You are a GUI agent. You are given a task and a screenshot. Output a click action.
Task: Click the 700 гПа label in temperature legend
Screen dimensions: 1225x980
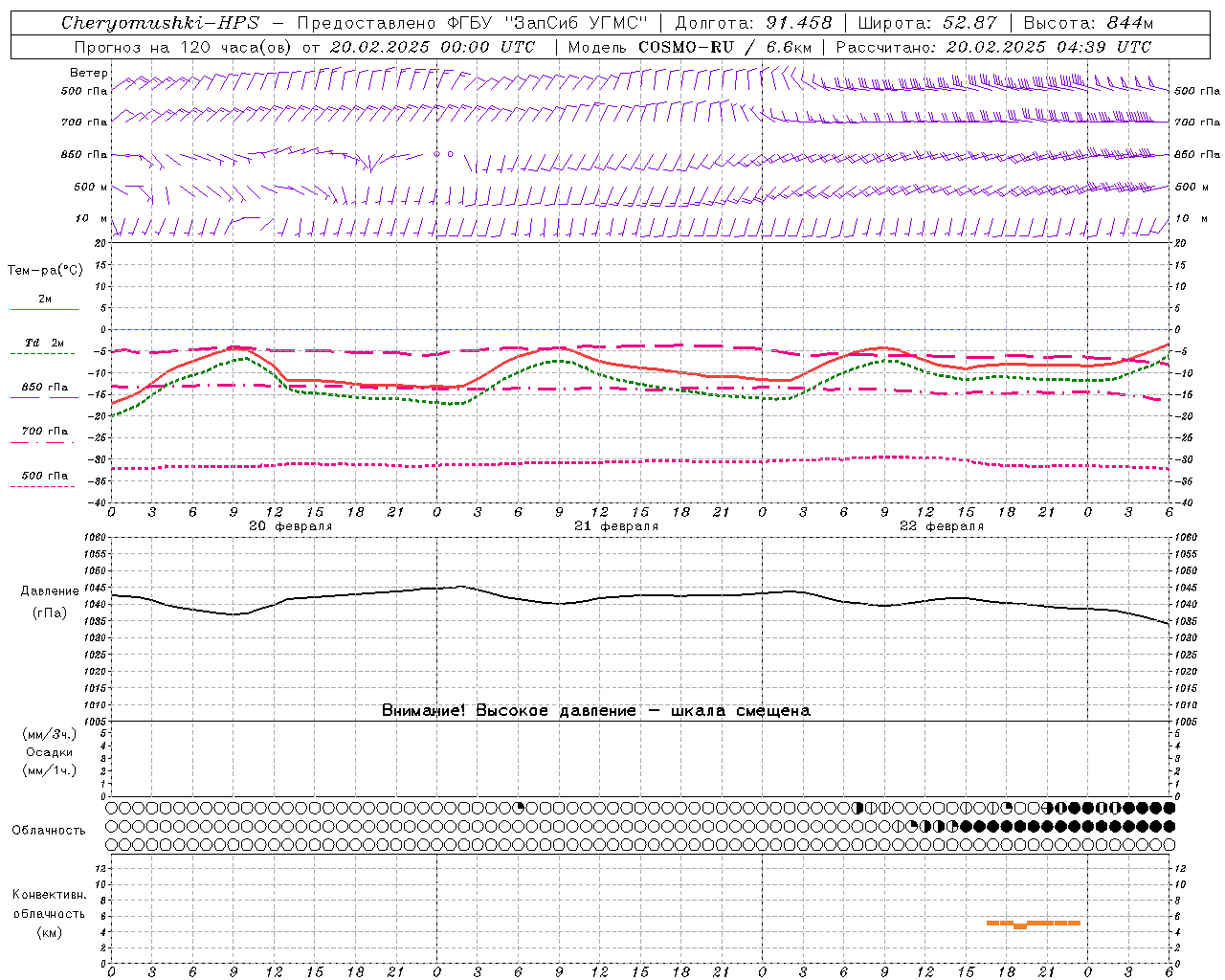coord(44,431)
